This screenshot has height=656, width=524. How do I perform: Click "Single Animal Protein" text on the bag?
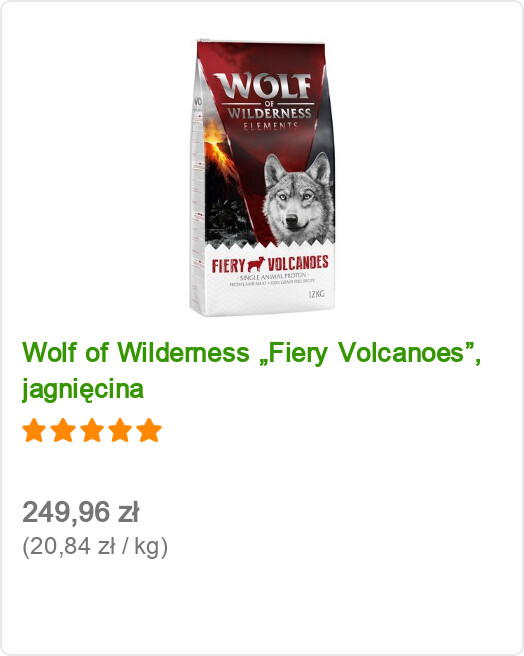[x=272, y=277]
